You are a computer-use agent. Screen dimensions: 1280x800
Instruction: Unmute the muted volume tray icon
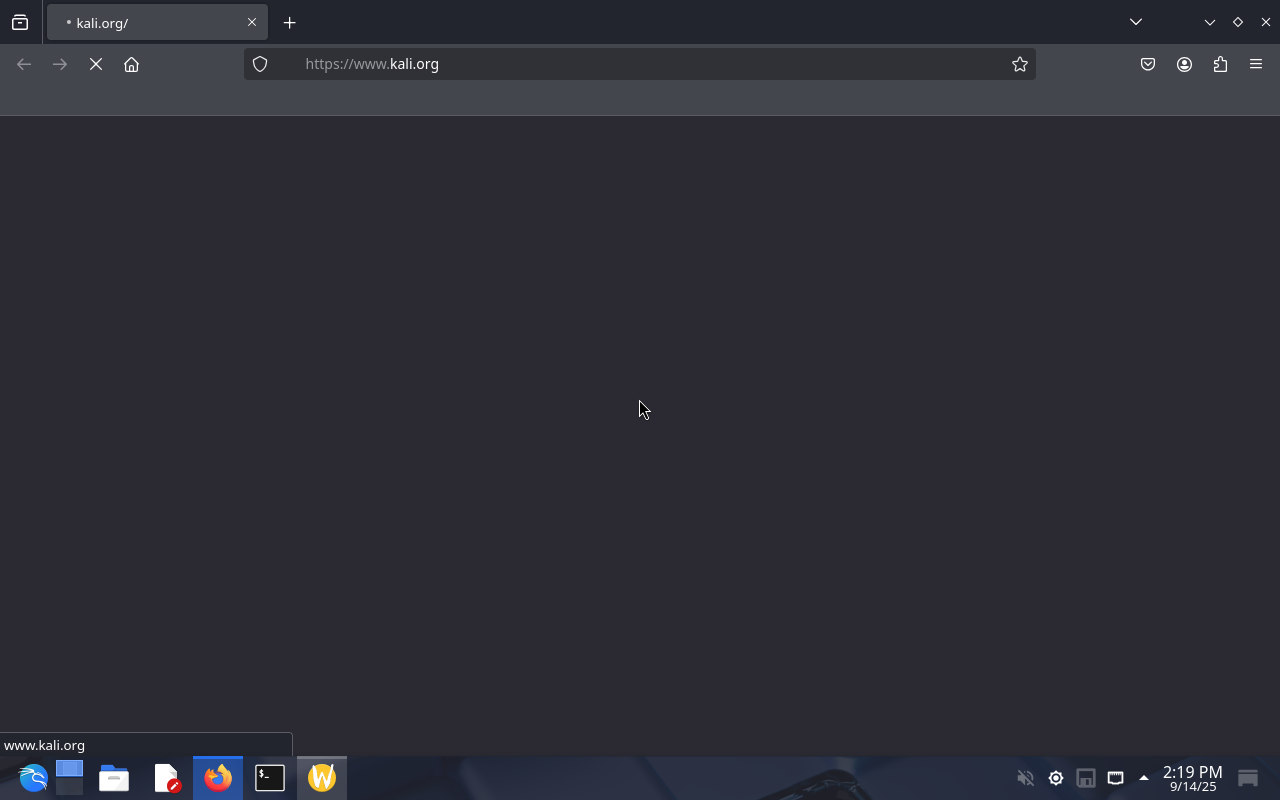(x=1025, y=777)
